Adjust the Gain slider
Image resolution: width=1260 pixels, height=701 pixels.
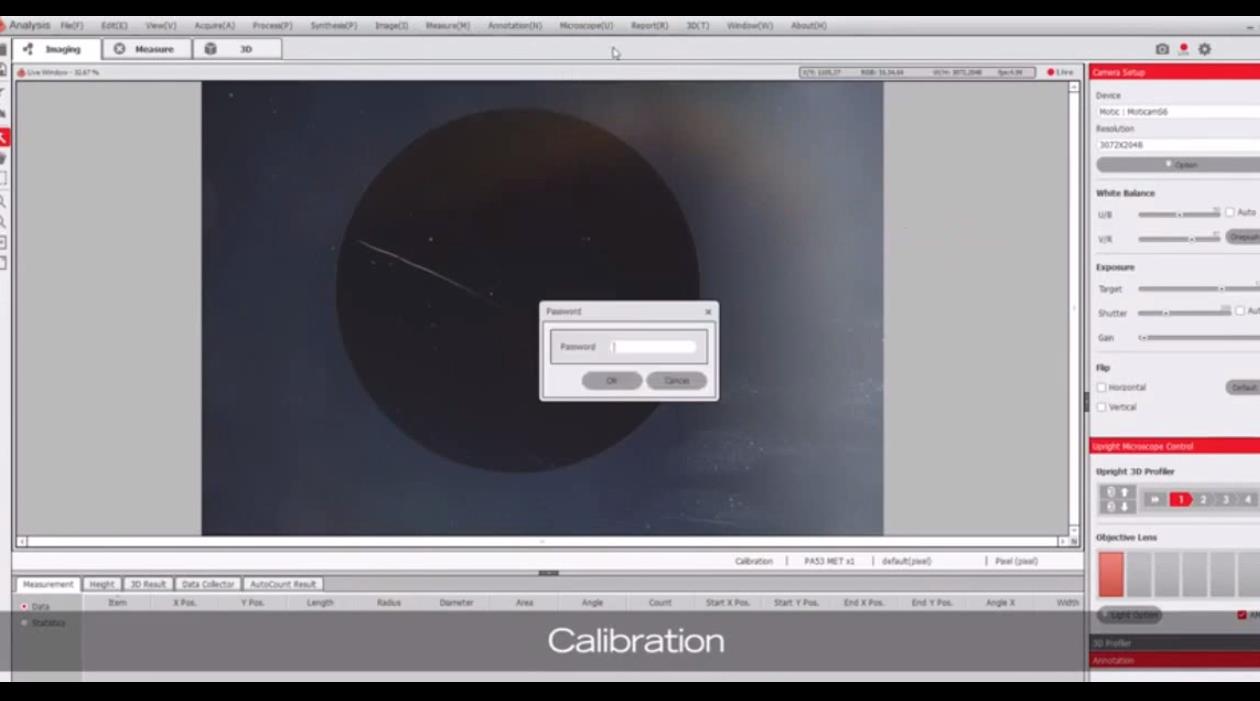(1199, 338)
